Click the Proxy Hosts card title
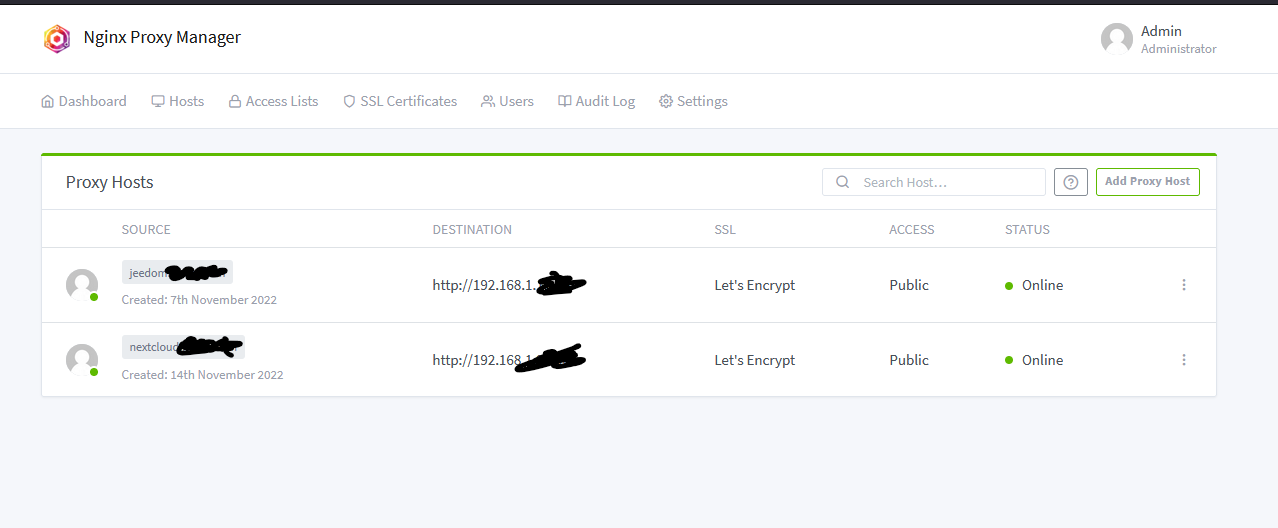This screenshot has height=528, width=1278. (x=110, y=182)
